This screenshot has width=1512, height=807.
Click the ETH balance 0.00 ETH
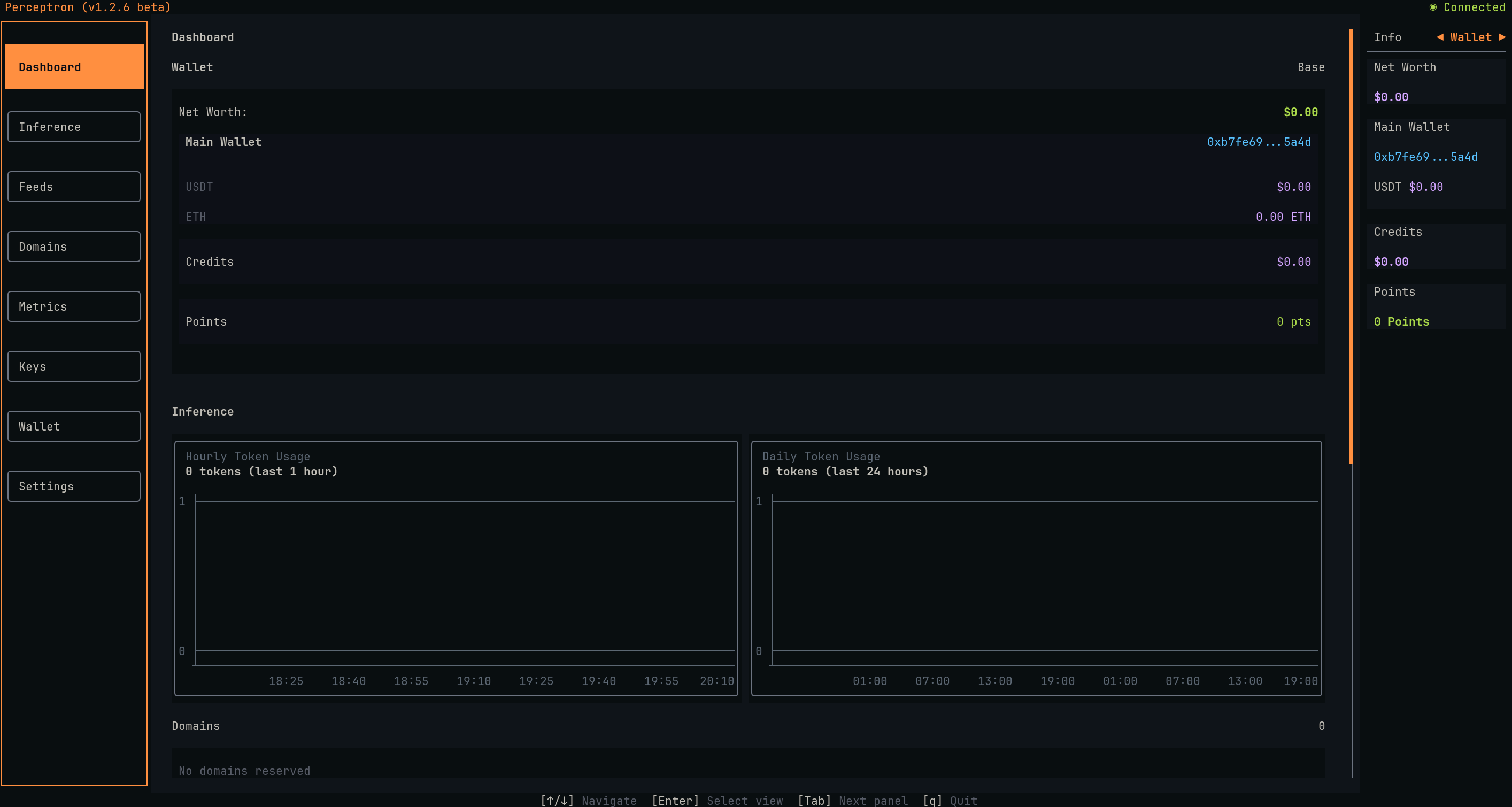coord(1283,217)
